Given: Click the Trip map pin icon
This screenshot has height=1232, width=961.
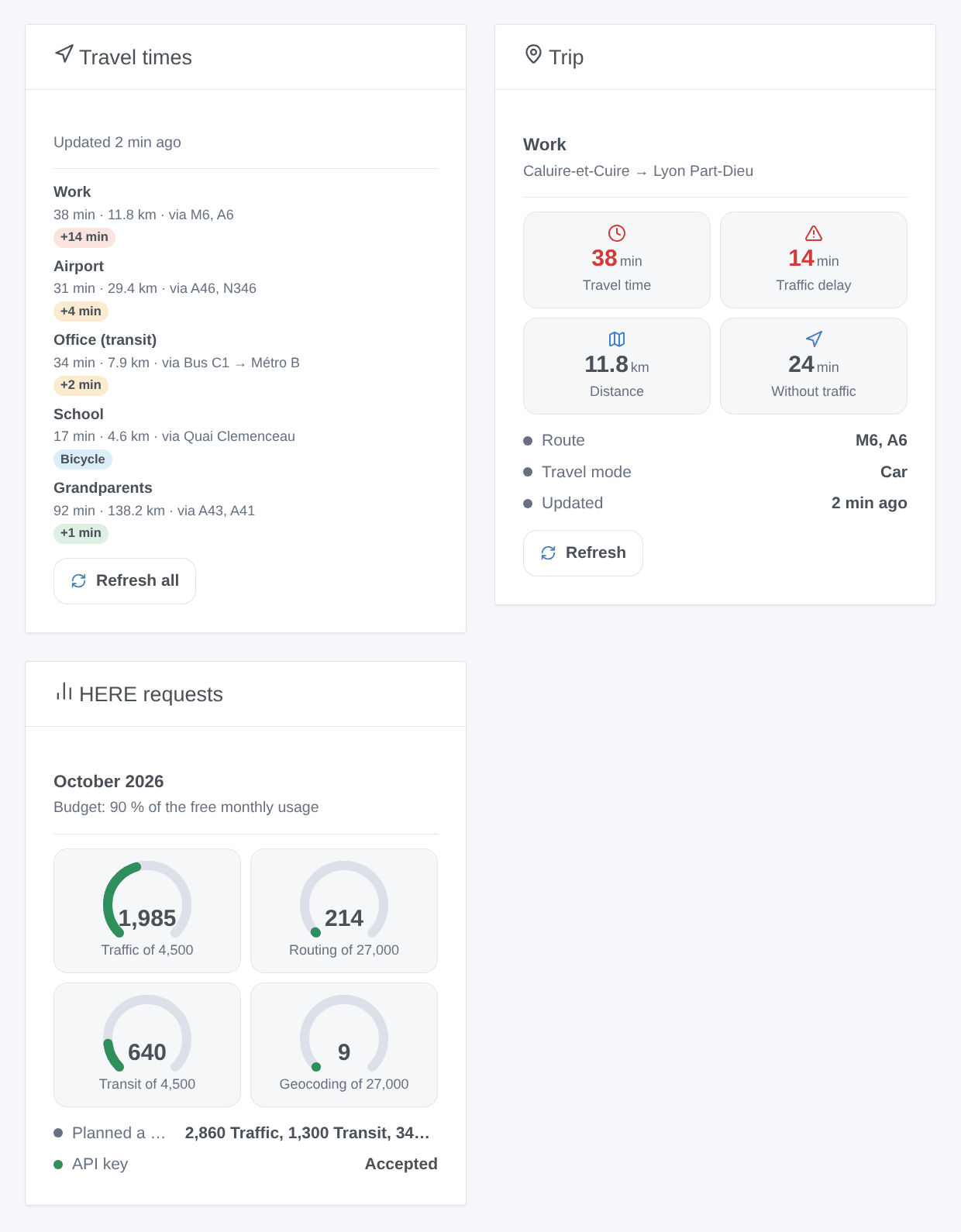Looking at the screenshot, I should pyautogui.click(x=533, y=54).
